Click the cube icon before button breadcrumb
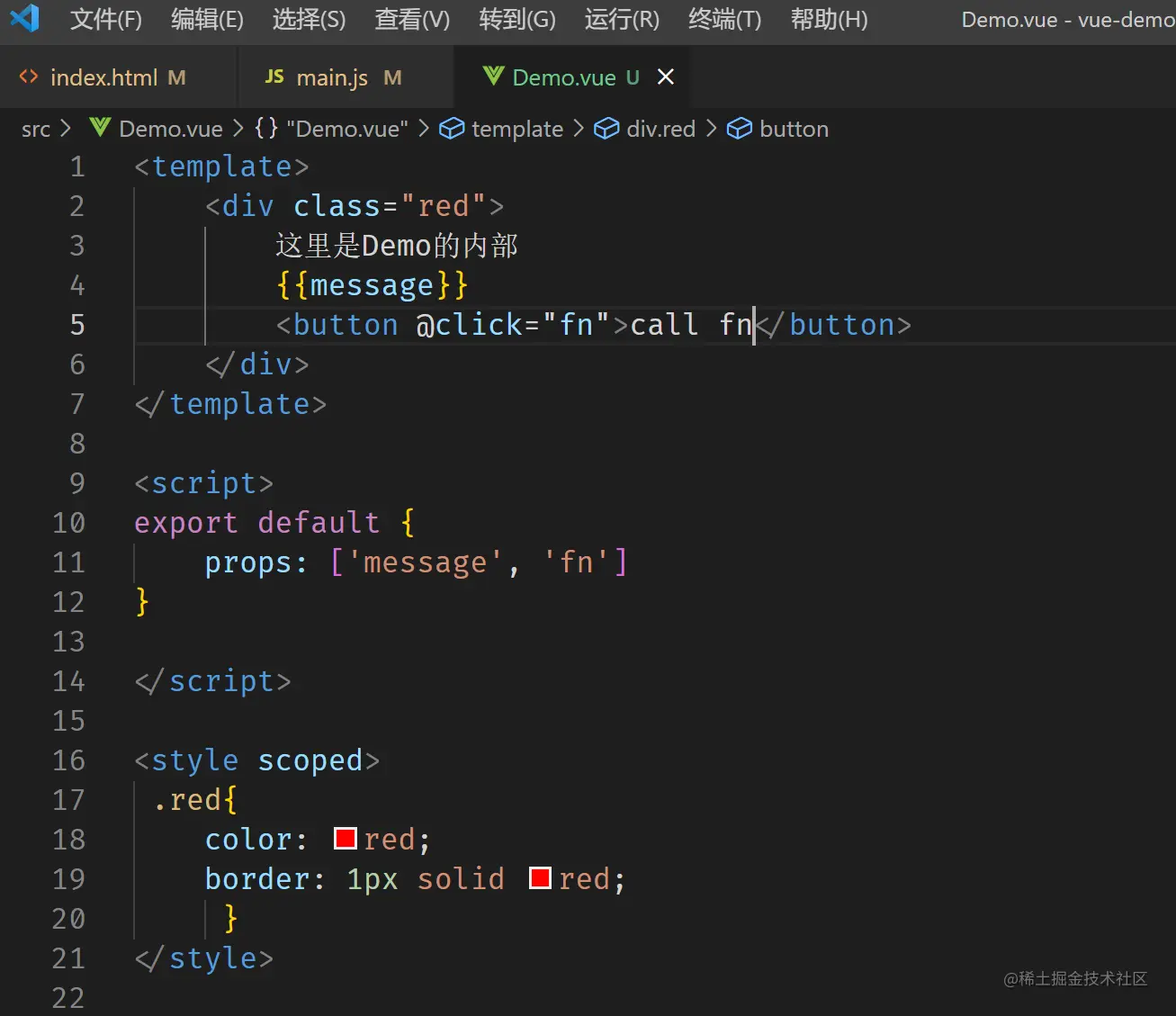 (x=740, y=129)
